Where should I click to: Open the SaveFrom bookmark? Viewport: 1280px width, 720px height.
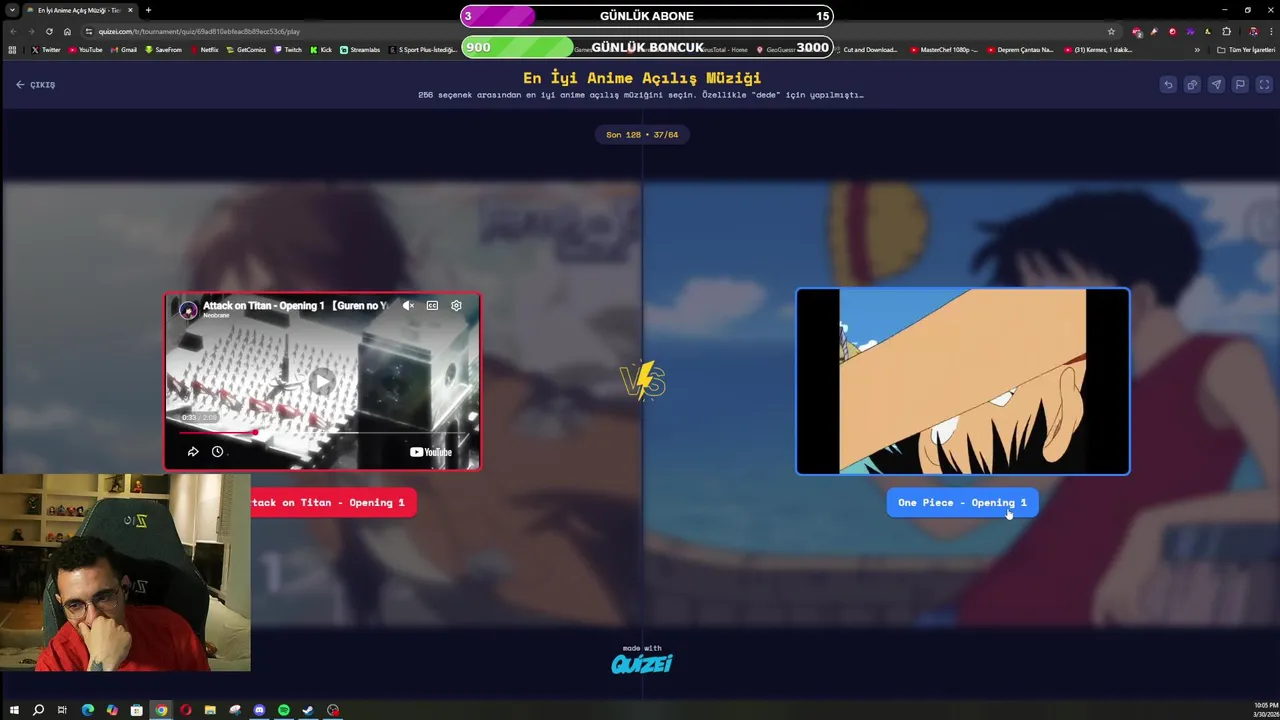[x=164, y=50]
